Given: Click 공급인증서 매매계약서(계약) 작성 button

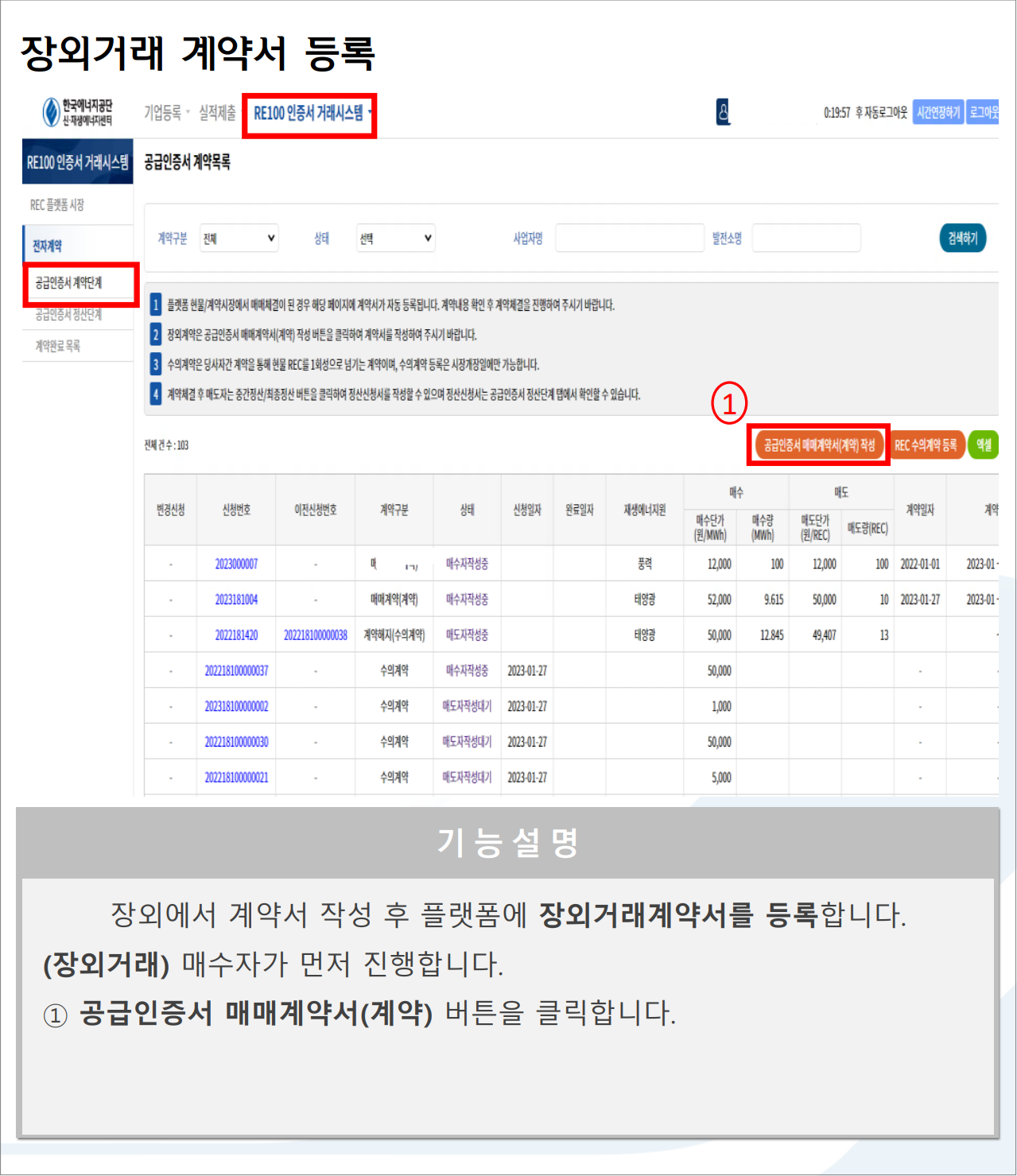Looking at the screenshot, I should [818, 445].
